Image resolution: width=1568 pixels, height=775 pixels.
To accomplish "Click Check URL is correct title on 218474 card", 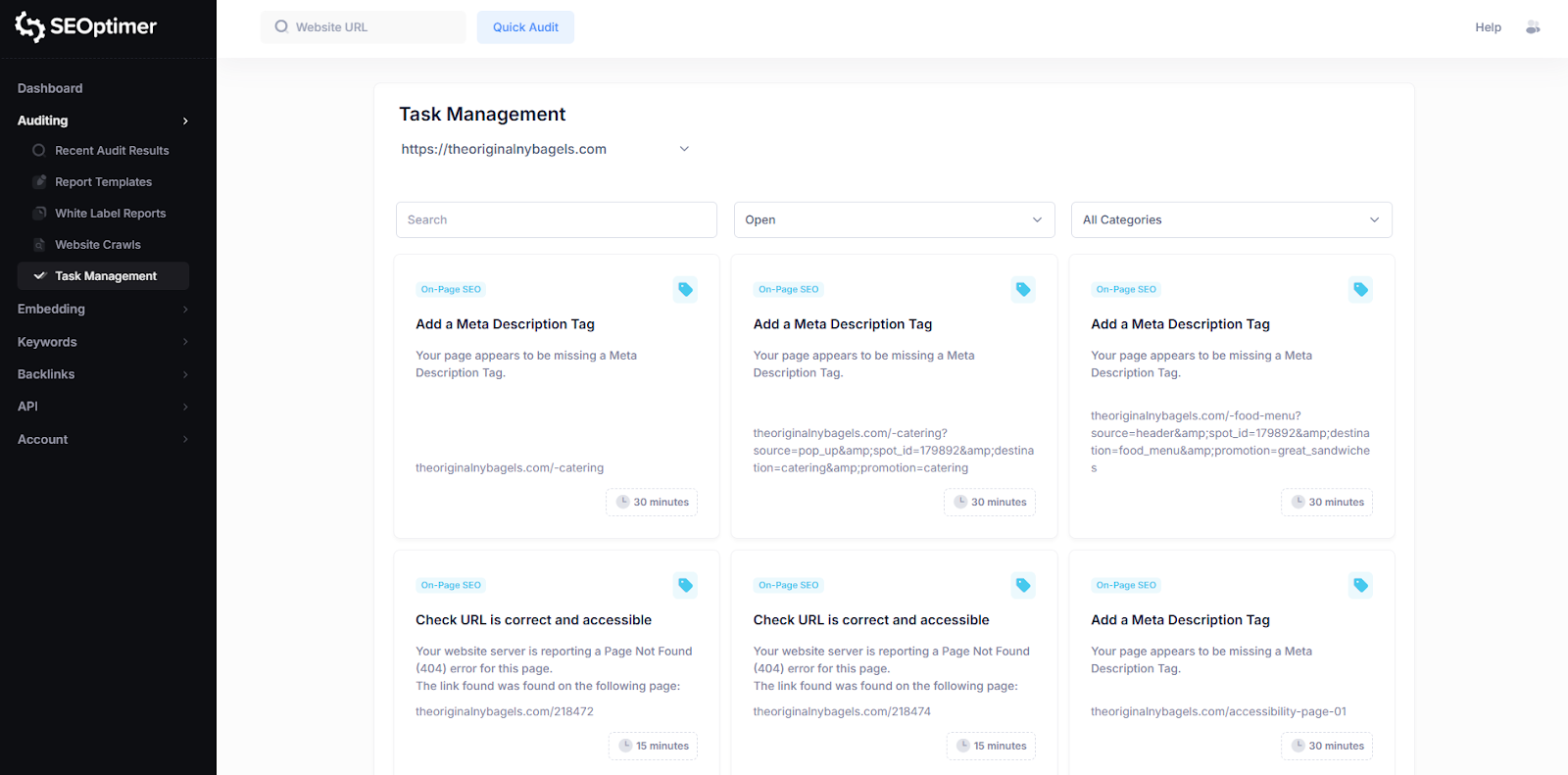I will 871,620.
